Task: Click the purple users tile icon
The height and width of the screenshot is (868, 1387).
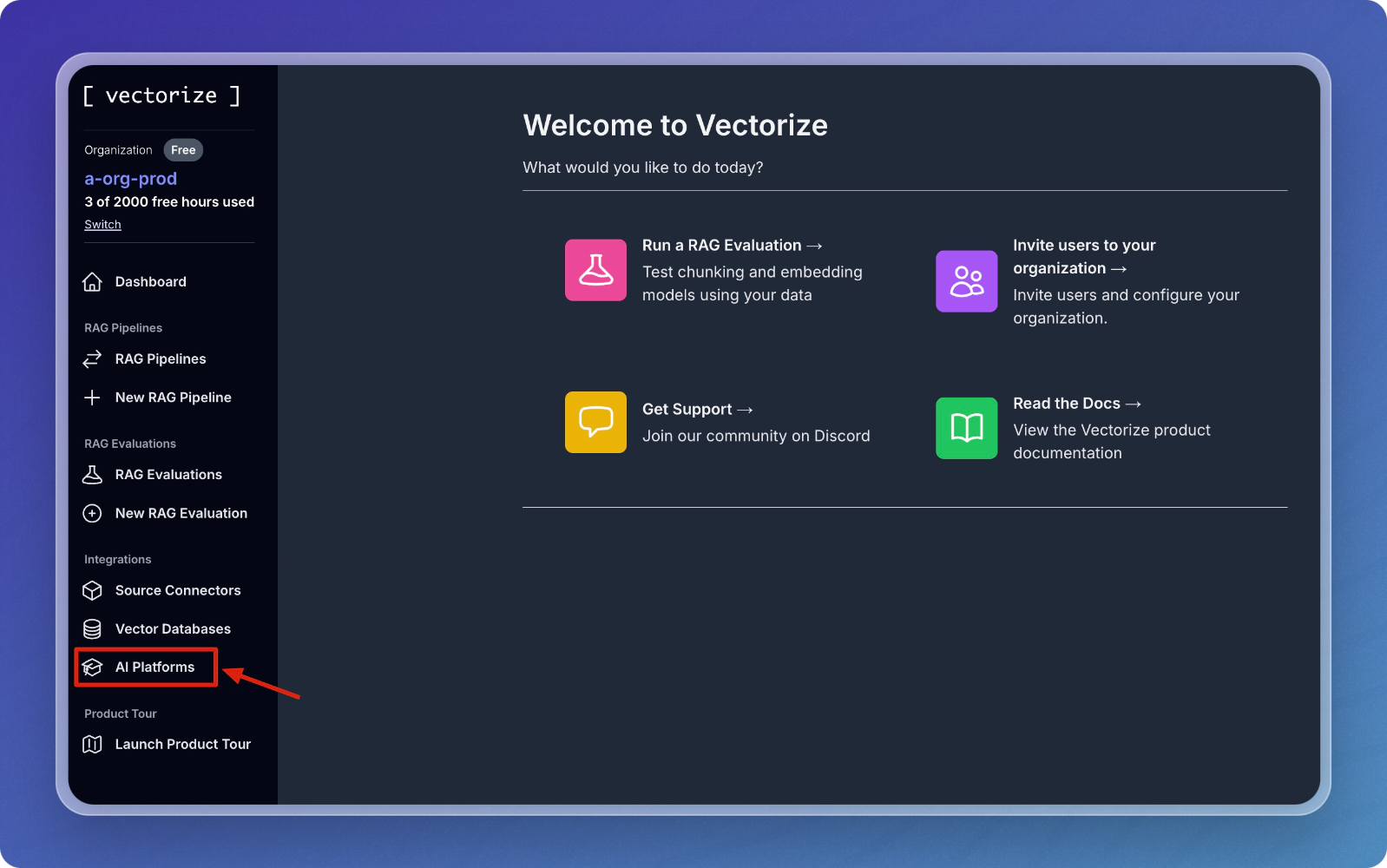Action: coord(966,281)
